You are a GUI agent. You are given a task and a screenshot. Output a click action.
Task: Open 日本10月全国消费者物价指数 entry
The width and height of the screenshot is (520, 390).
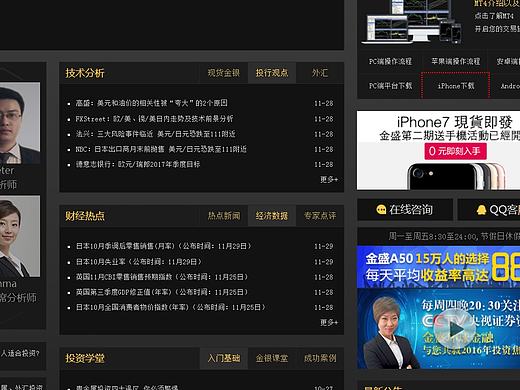point(171,307)
